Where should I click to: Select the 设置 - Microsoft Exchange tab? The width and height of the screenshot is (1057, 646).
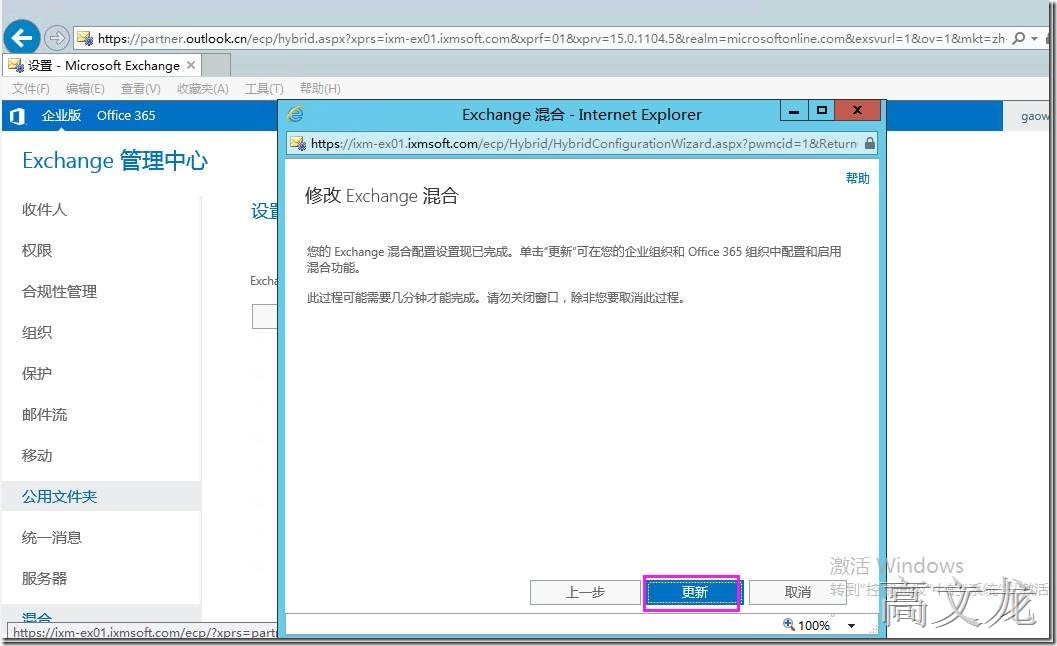pos(102,65)
